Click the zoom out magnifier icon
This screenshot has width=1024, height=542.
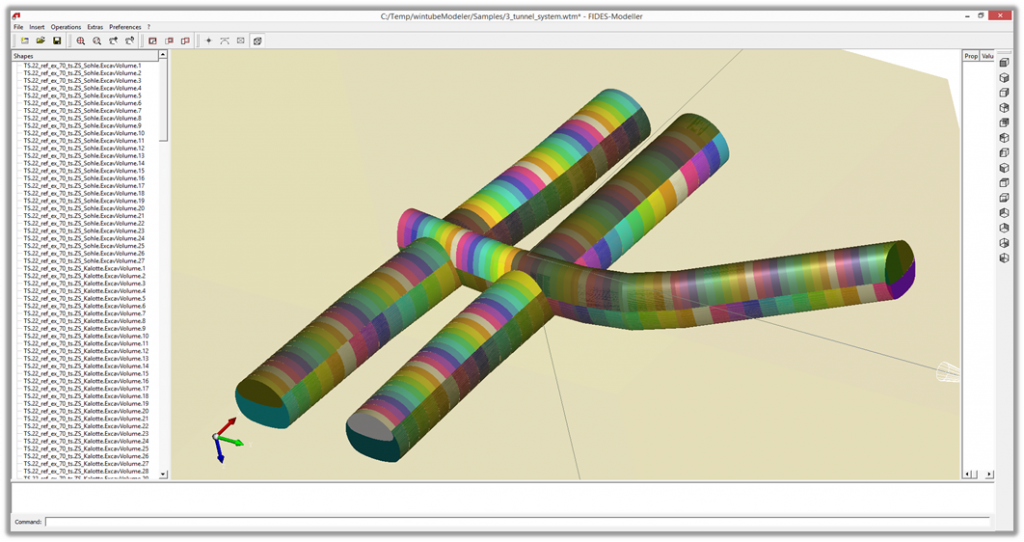tap(97, 41)
